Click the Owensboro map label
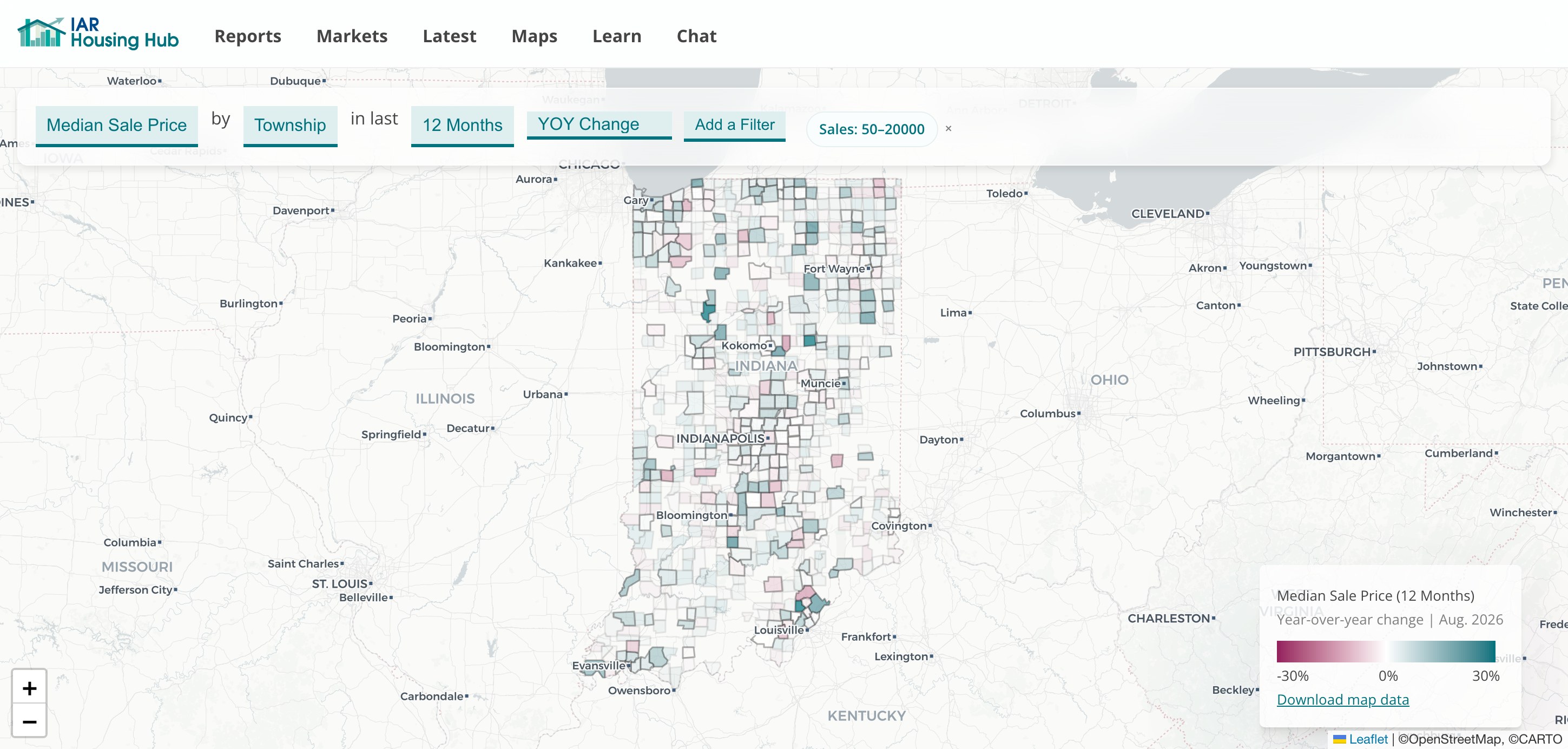The height and width of the screenshot is (749, 1568). pos(639,691)
